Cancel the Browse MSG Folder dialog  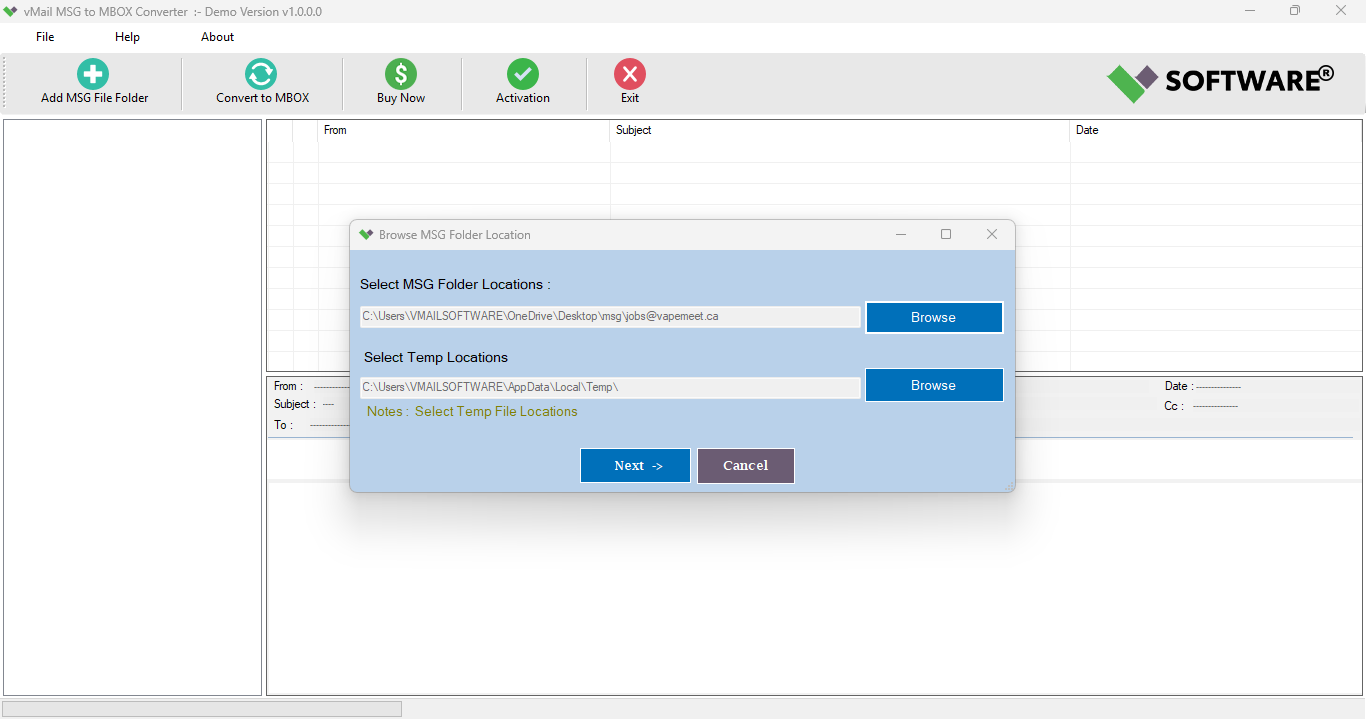745,465
